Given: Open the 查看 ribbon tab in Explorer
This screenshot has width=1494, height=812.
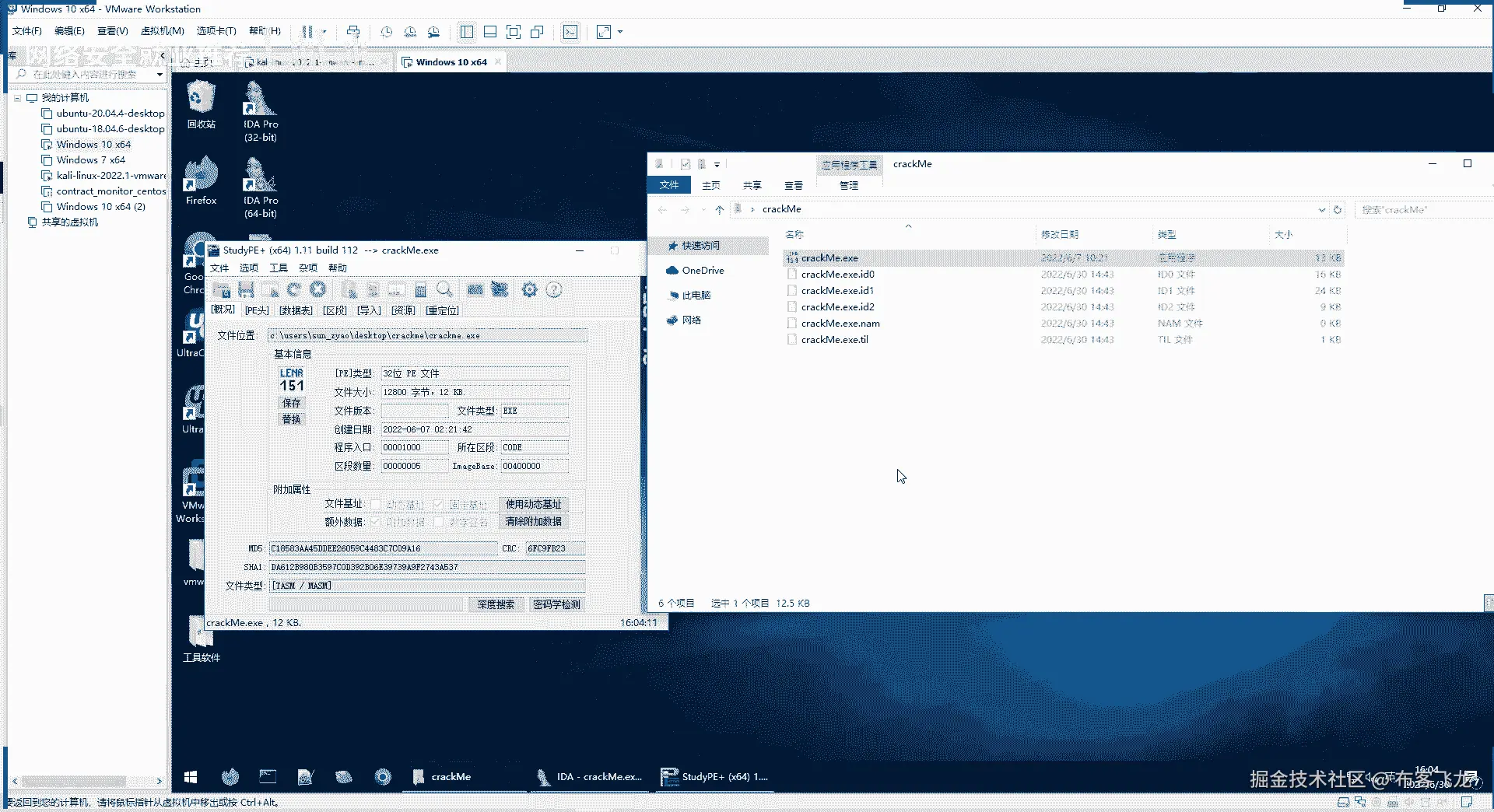Looking at the screenshot, I should (x=794, y=185).
